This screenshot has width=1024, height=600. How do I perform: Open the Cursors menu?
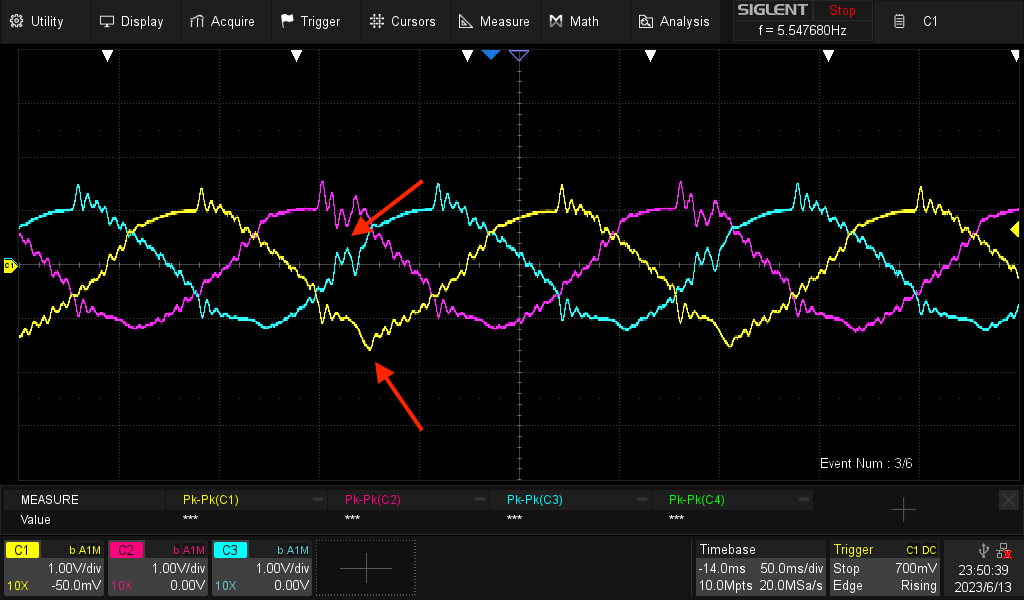click(x=402, y=22)
